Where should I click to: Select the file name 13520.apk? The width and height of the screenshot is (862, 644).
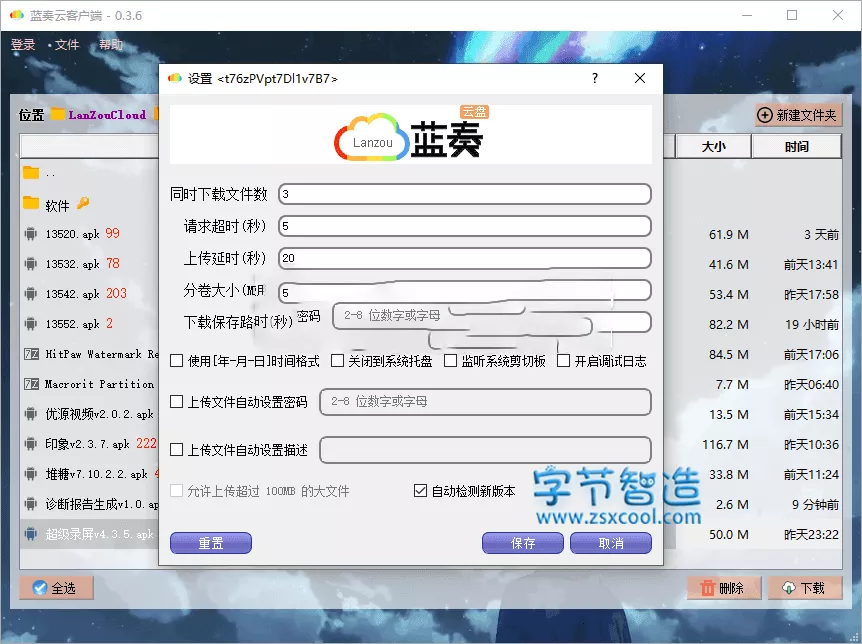point(73,234)
